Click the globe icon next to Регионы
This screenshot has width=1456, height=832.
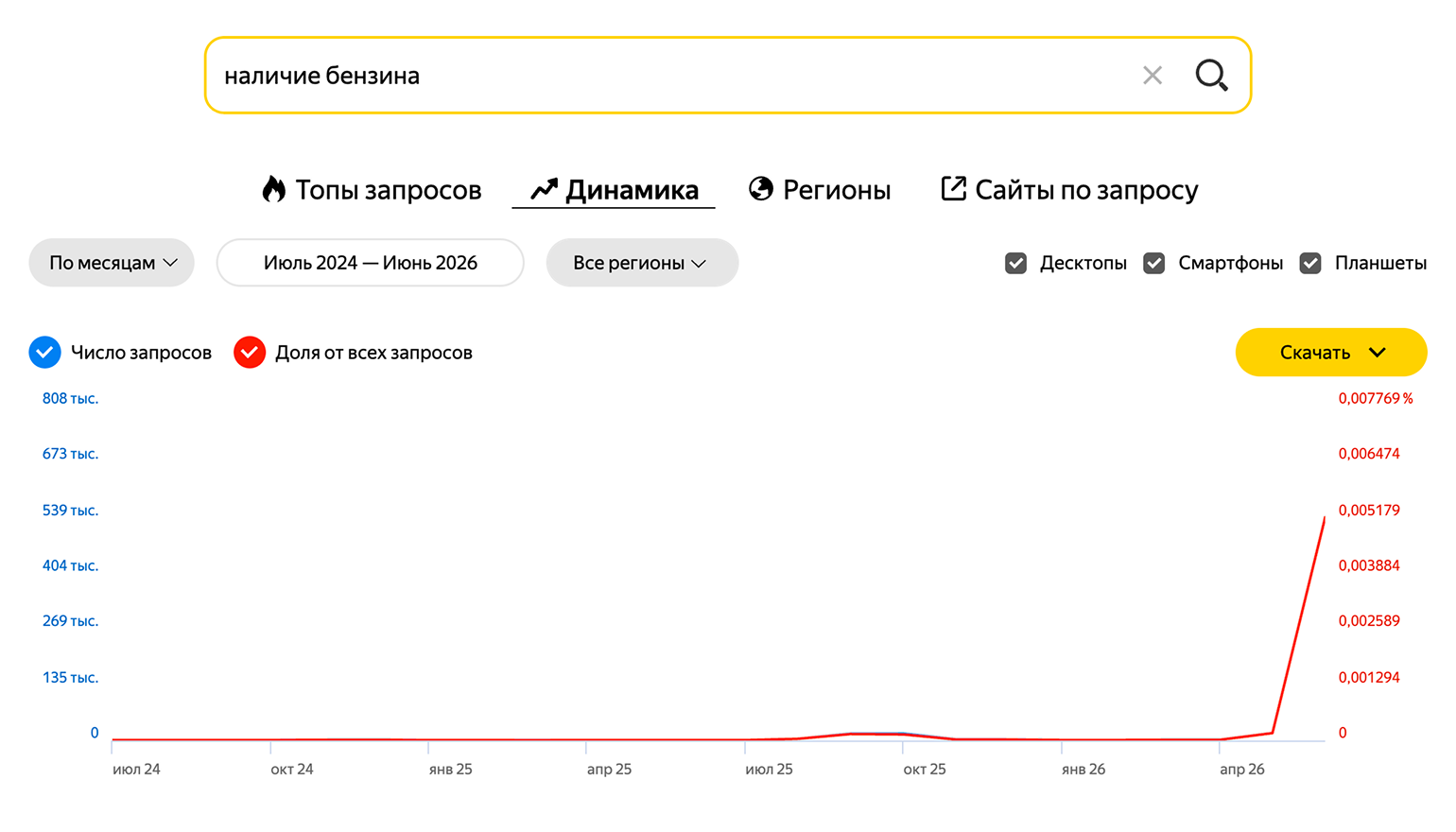coord(761,189)
